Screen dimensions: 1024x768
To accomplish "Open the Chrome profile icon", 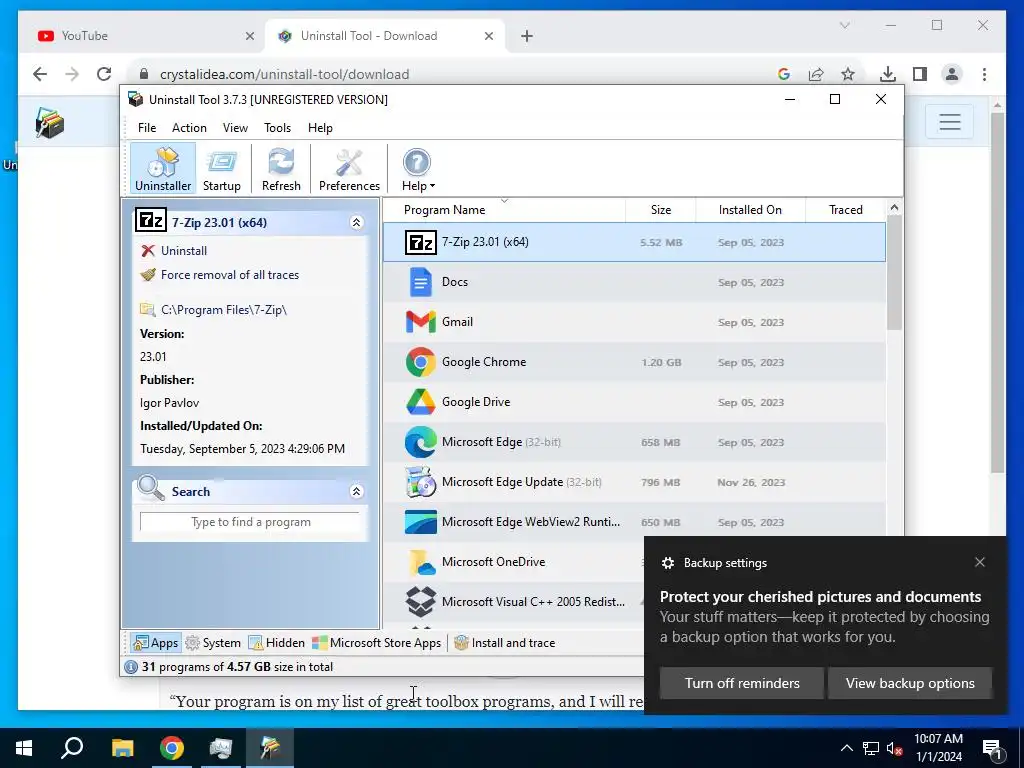I will click(952, 74).
